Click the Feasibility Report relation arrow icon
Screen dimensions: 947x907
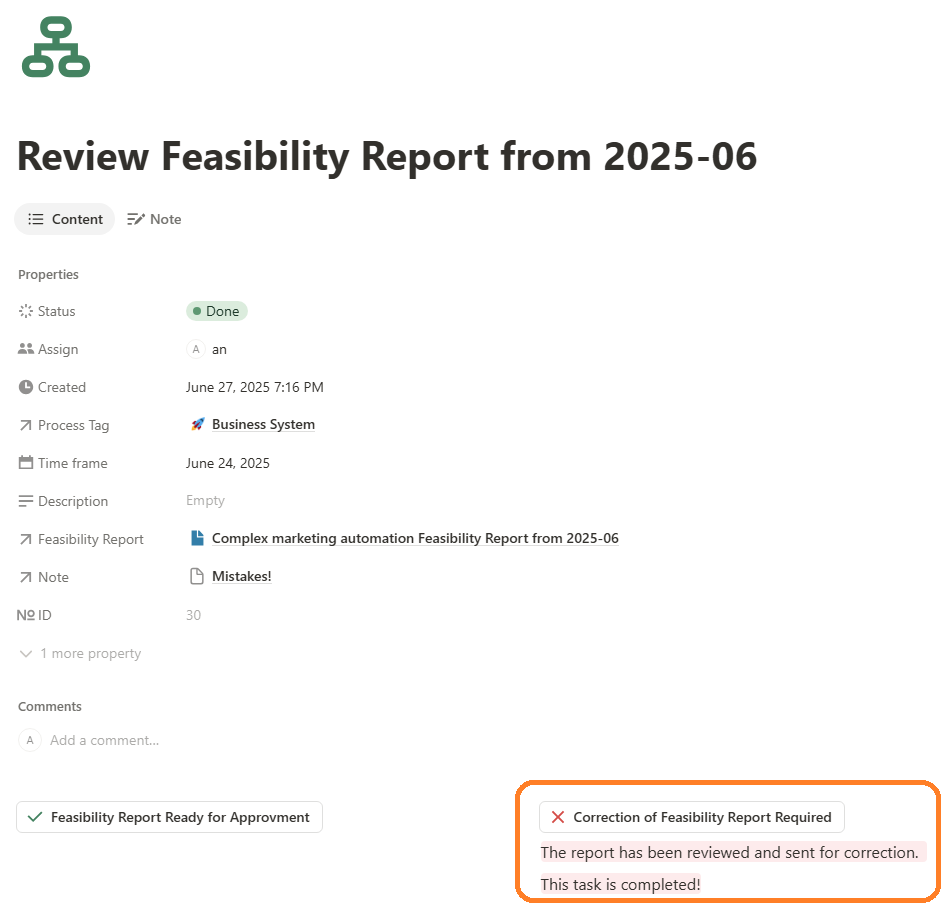pyautogui.click(x=26, y=539)
